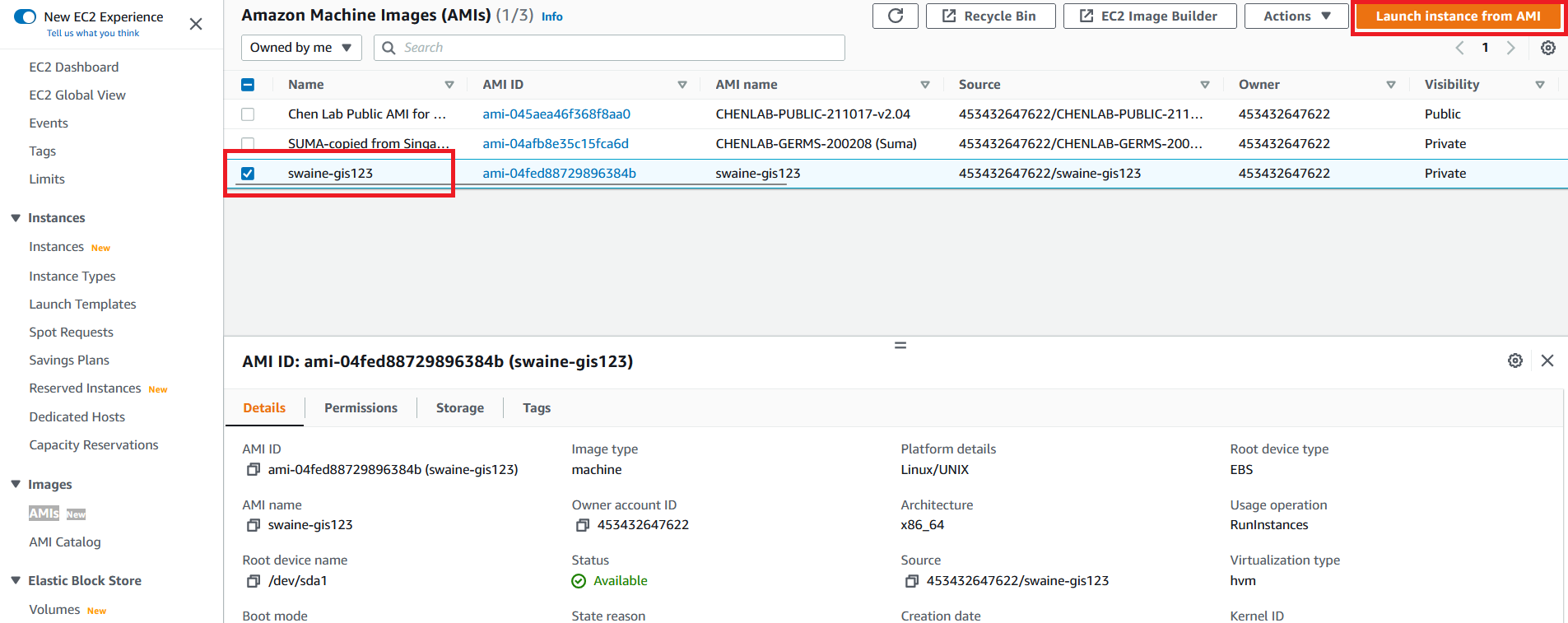
Task: Switch to the Tags tab in details
Action: (x=537, y=408)
